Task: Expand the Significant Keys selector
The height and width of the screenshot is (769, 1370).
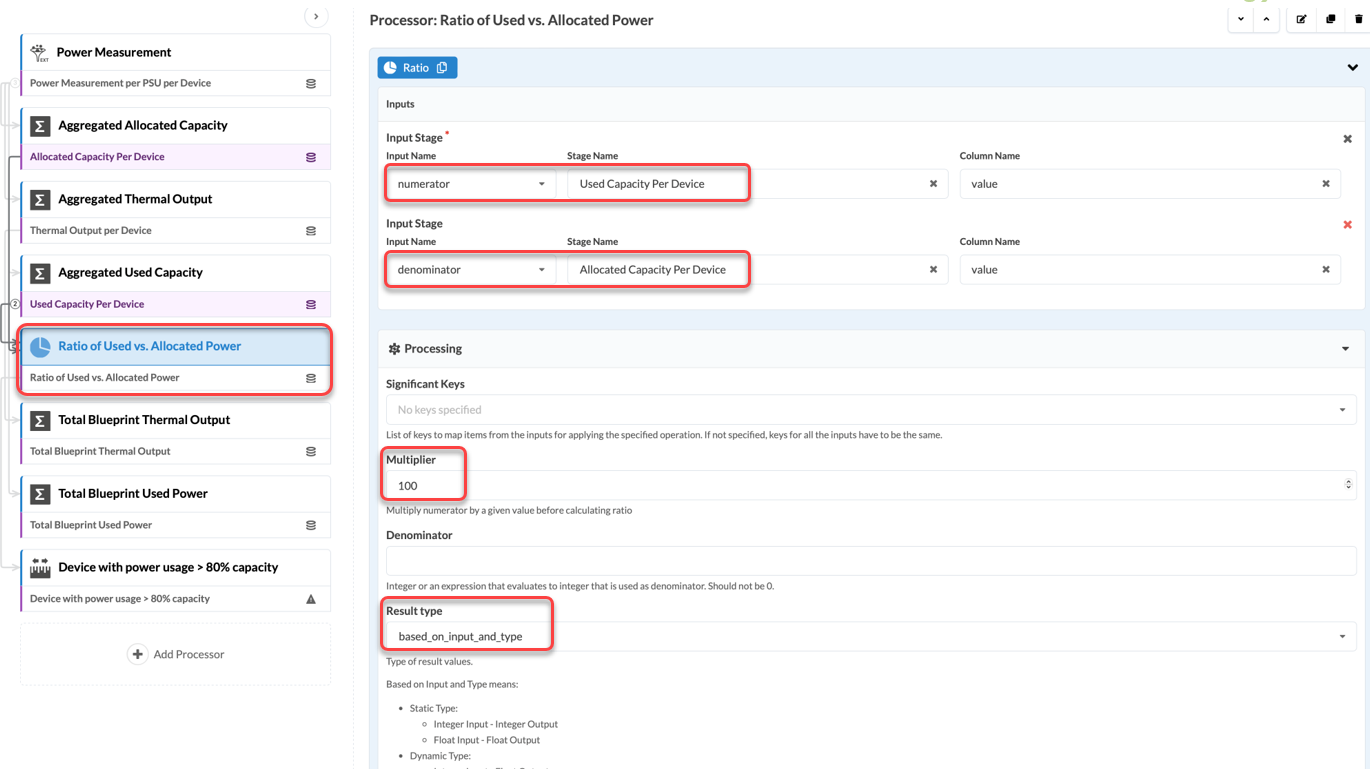Action: coord(1342,410)
